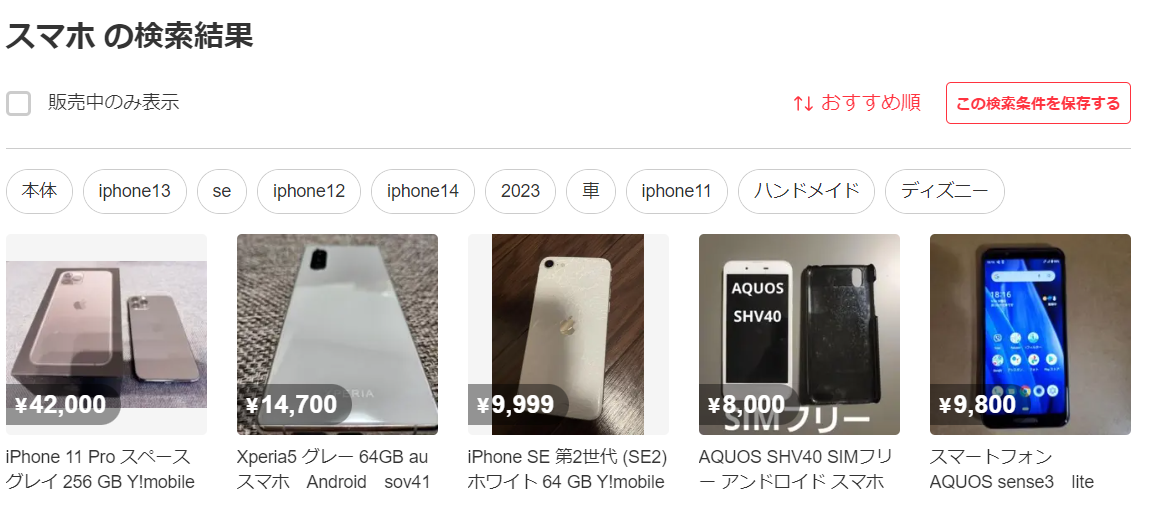This screenshot has width=1152, height=511.
Task: Open the AQUOS sense3 lite ¥9,800 image
Action: tap(1030, 334)
